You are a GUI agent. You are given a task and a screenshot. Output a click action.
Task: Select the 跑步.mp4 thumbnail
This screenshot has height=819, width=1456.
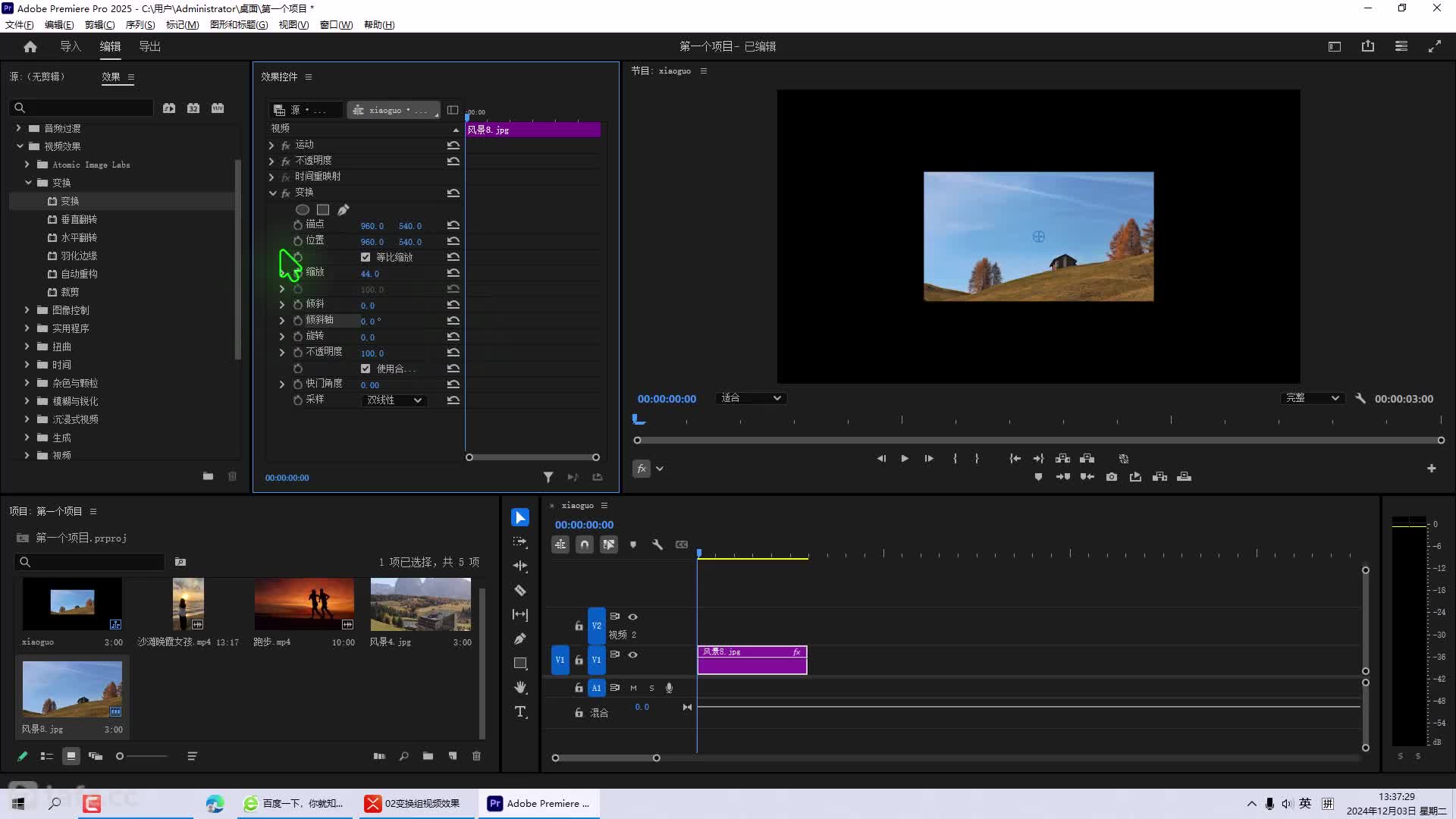tap(304, 604)
